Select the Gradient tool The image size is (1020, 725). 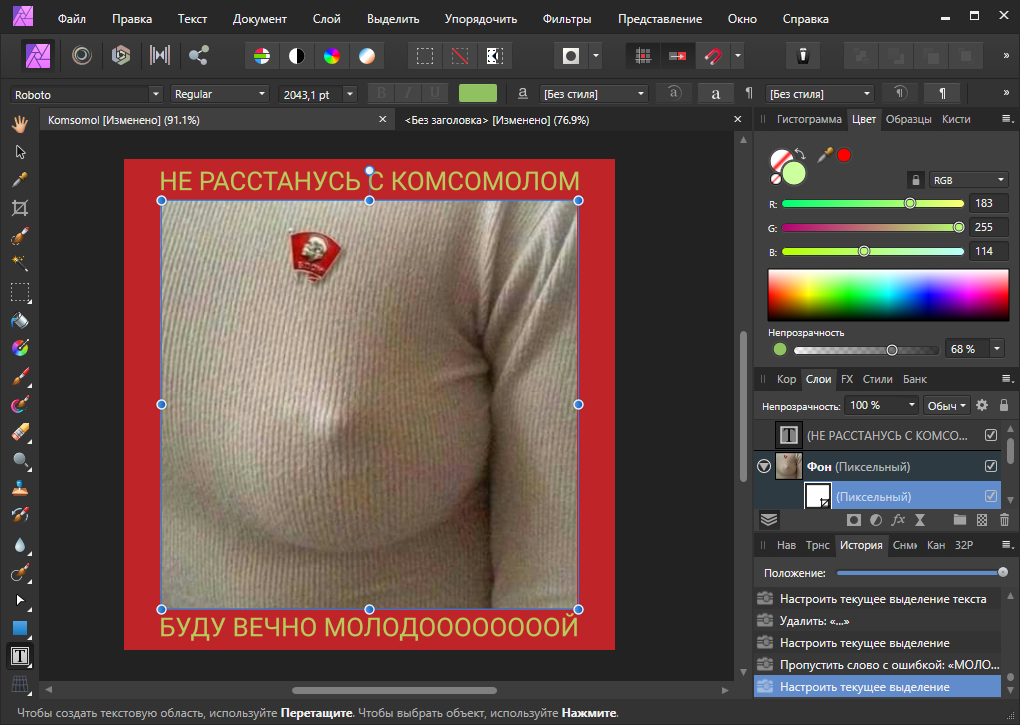20,349
